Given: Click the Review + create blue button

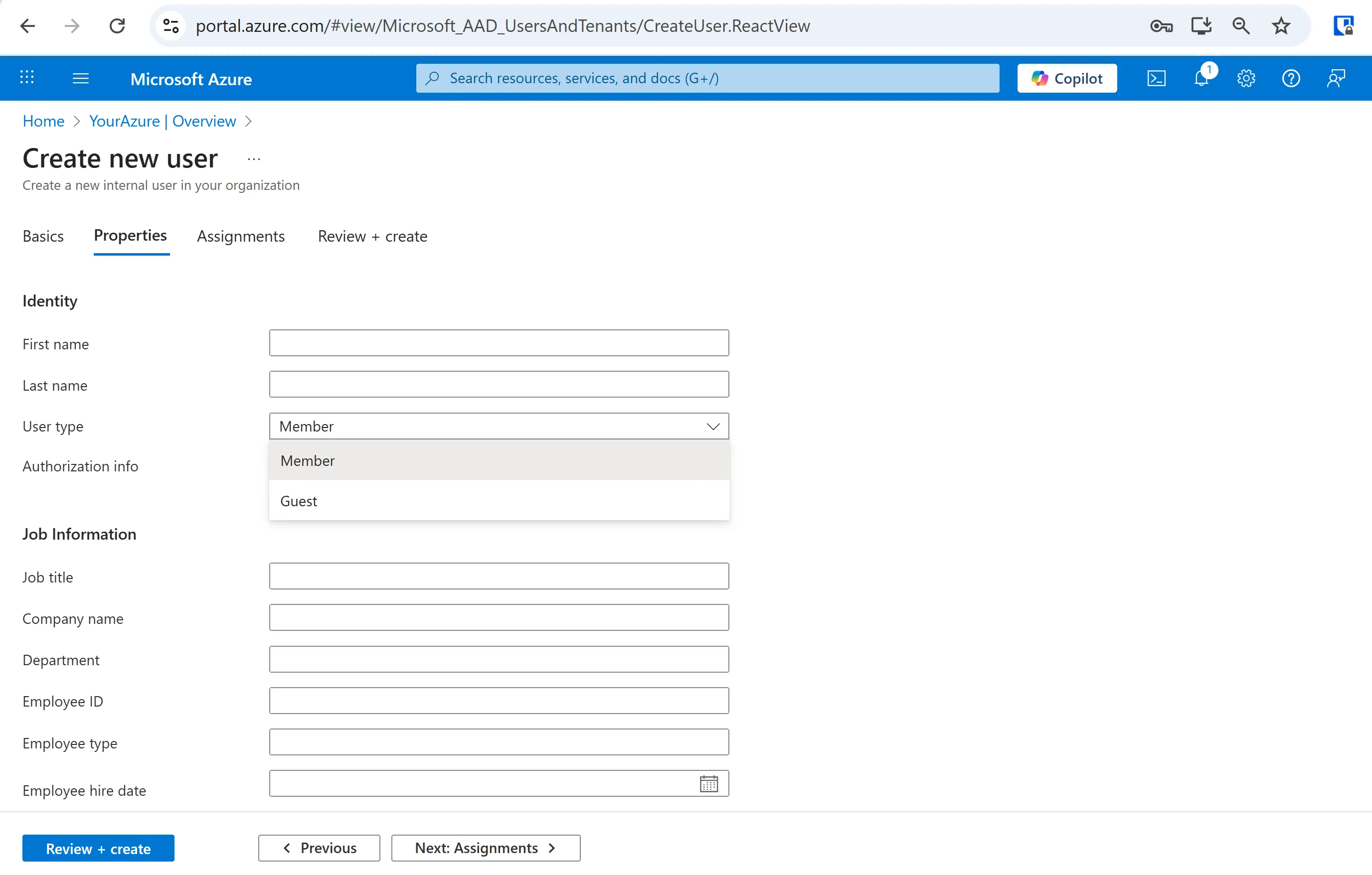Looking at the screenshot, I should [x=98, y=848].
